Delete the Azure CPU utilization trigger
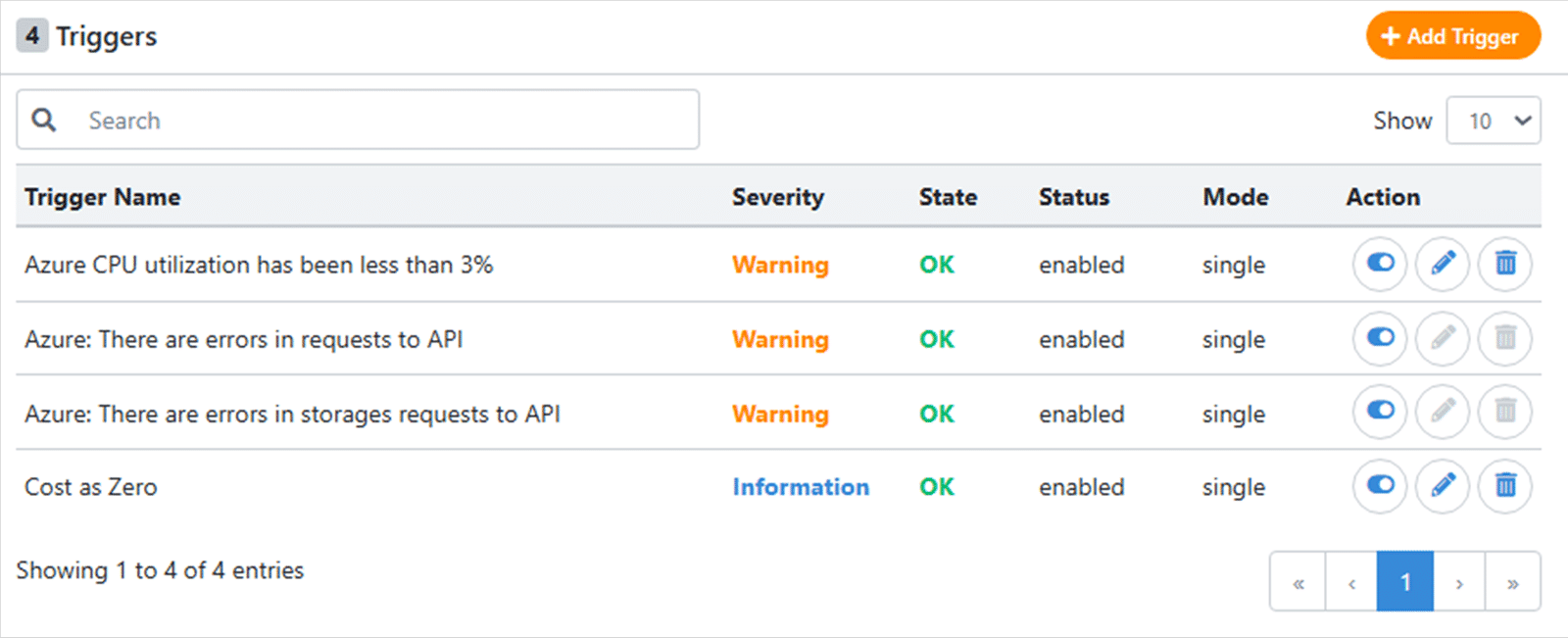 1505,264
